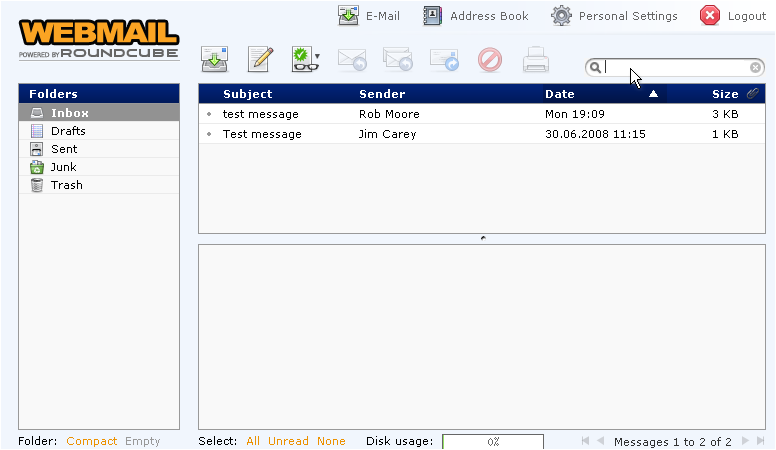Click the Print message printer icon
Image resolution: width=776 pixels, height=450 pixels.
point(535,59)
